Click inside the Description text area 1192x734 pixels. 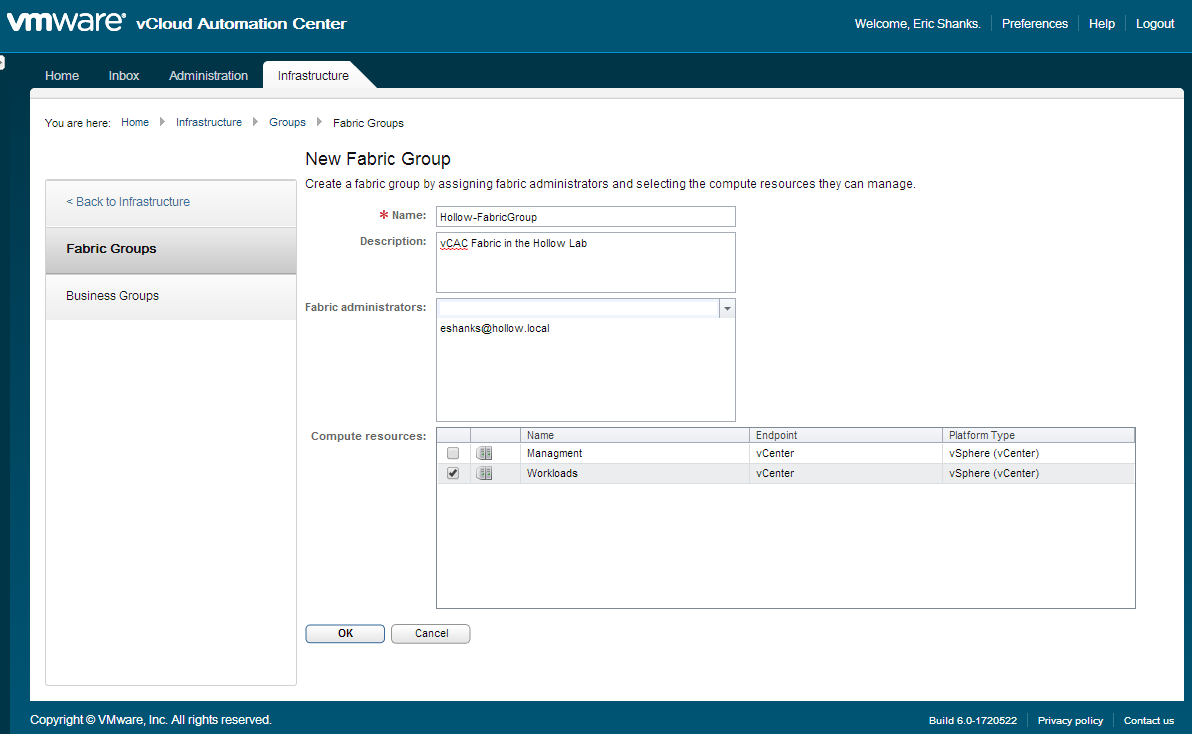coord(585,263)
